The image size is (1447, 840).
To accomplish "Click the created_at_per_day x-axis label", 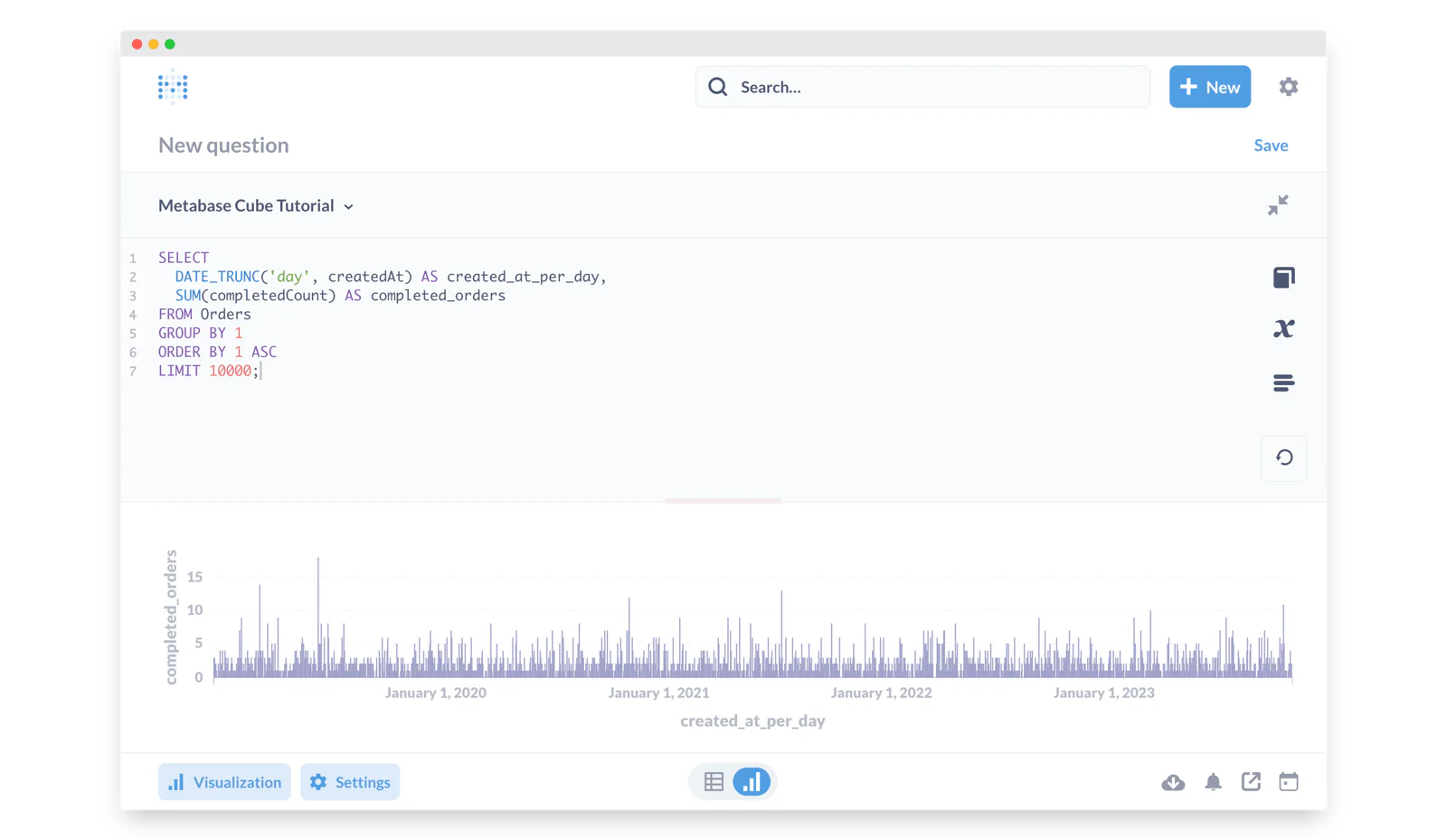I will point(752,722).
